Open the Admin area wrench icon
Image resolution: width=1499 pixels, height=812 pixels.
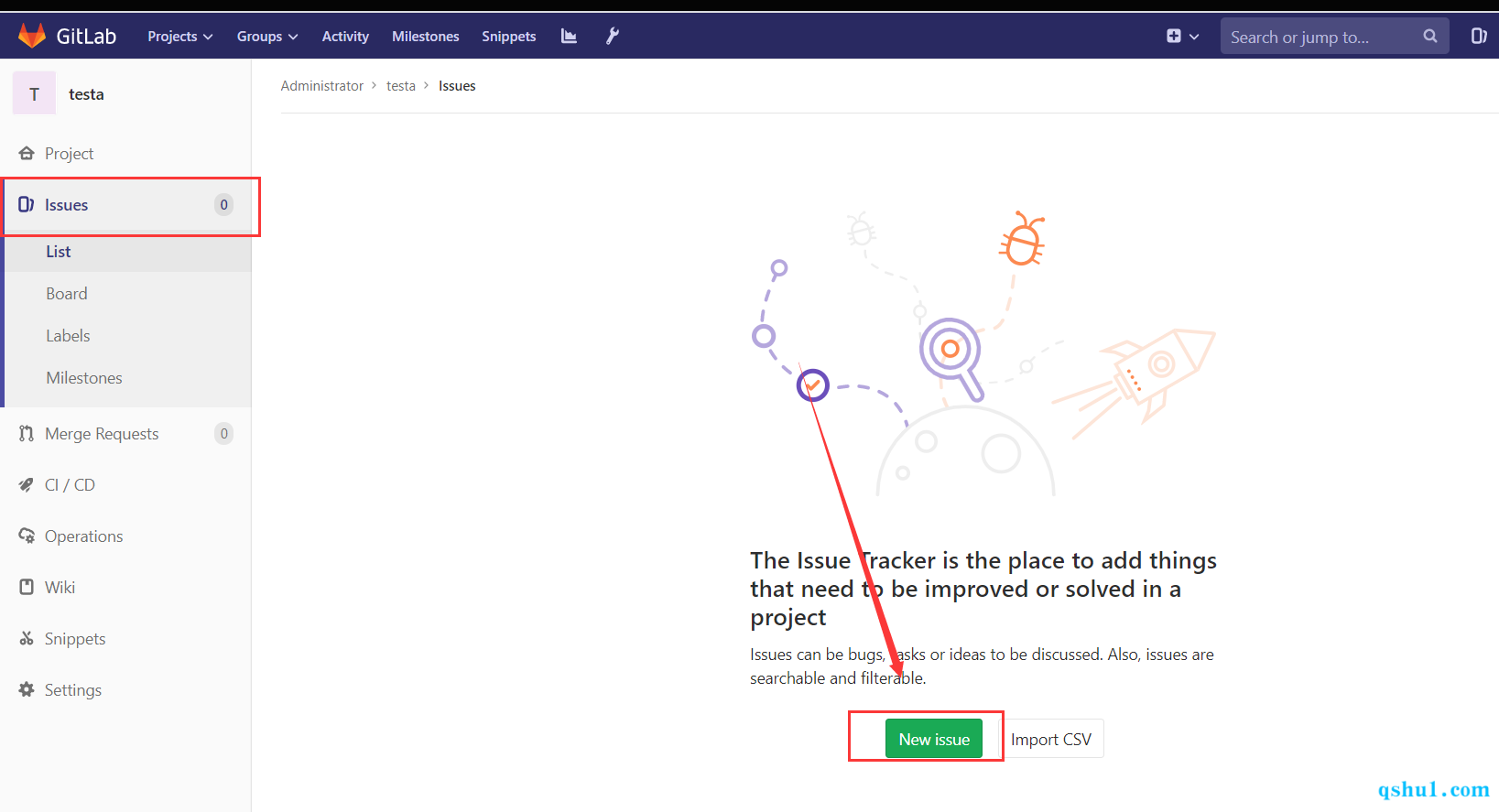[613, 37]
